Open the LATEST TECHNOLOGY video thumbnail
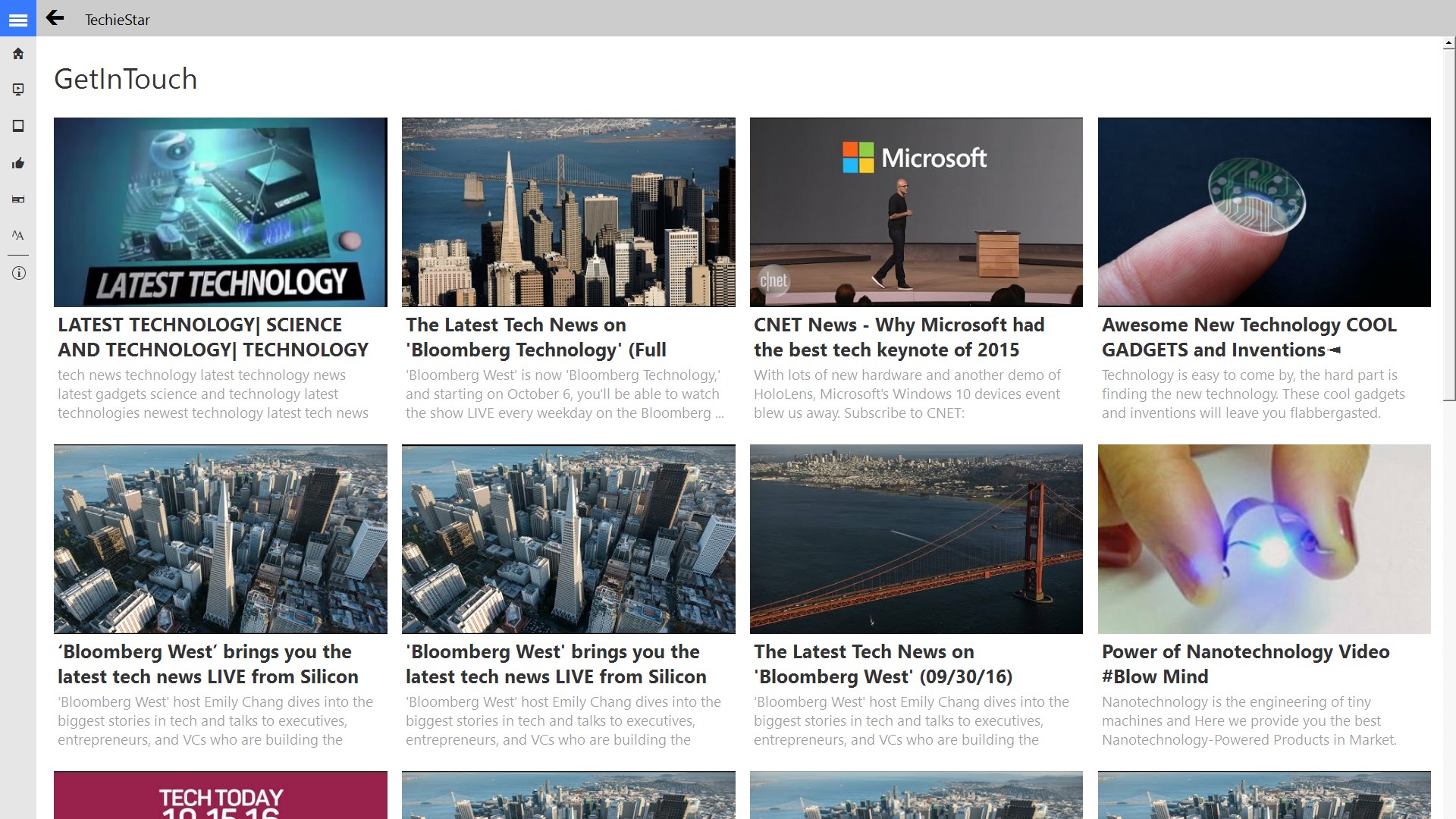Image resolution: width=1456 pixels, height=819 pixels. [220, 212]
